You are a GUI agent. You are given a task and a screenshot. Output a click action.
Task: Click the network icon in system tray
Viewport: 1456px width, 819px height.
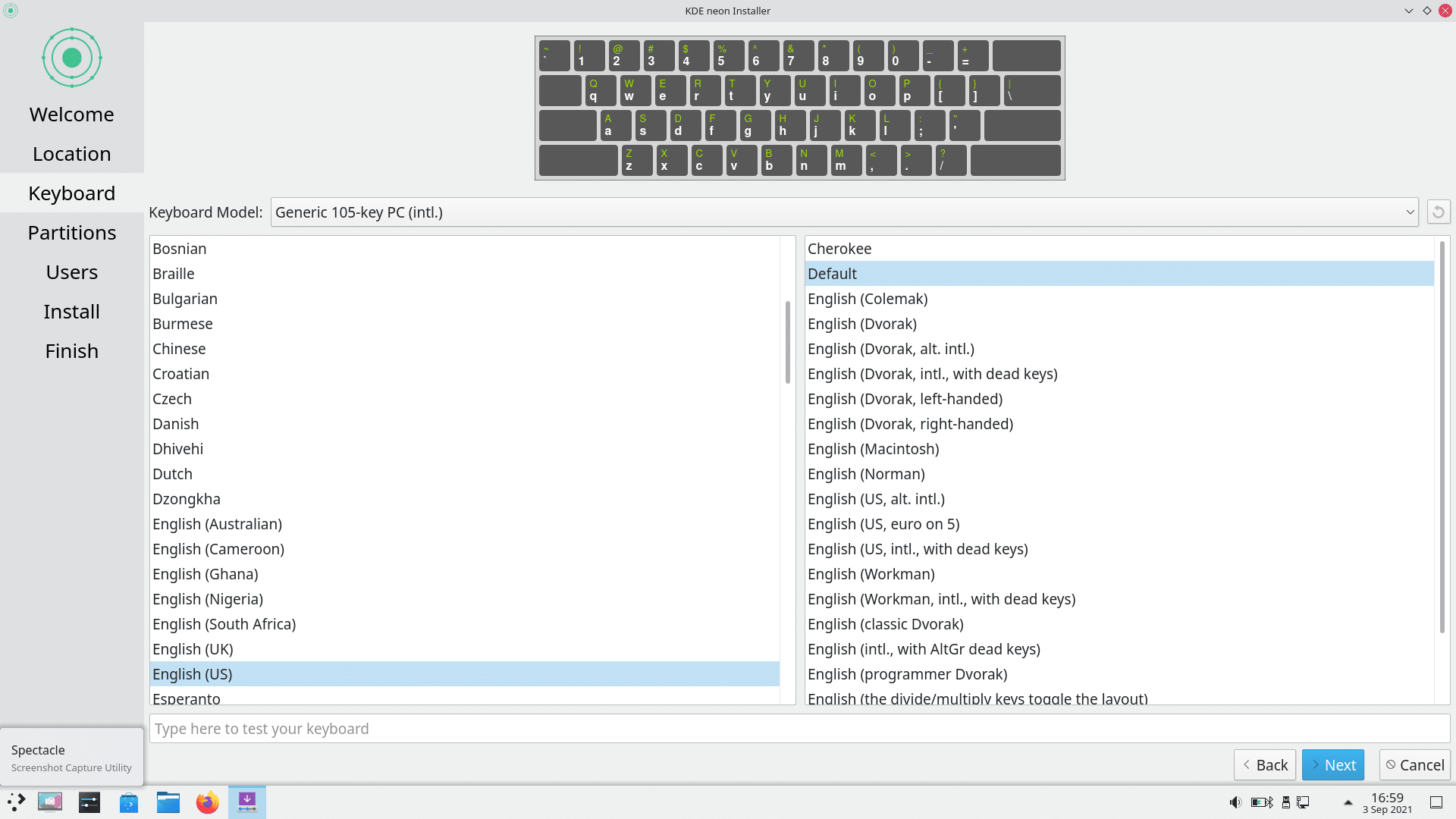pyautogui.click(x=1304, y=802)
